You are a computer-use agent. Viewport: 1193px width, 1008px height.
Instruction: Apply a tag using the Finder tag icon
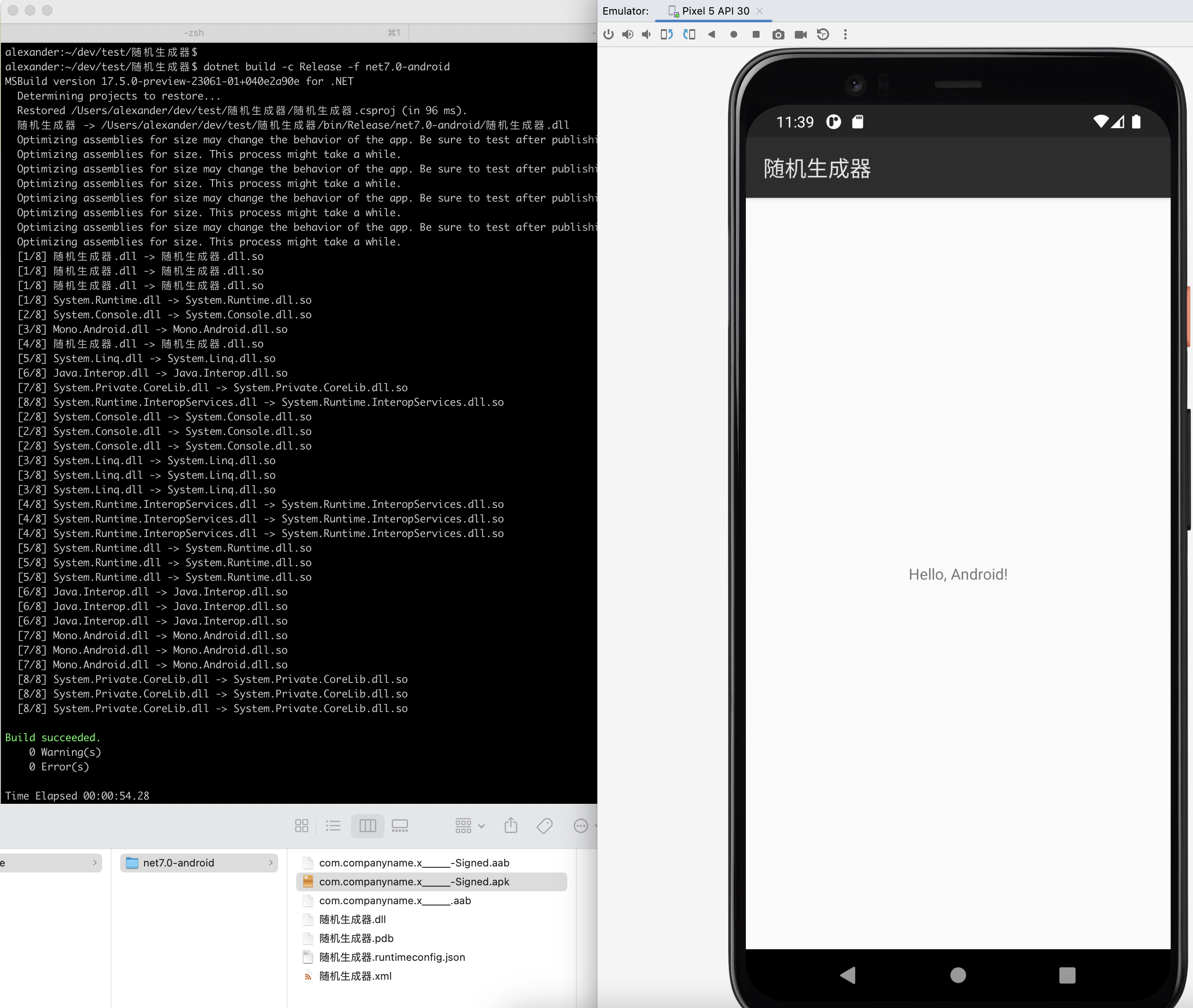544,826
